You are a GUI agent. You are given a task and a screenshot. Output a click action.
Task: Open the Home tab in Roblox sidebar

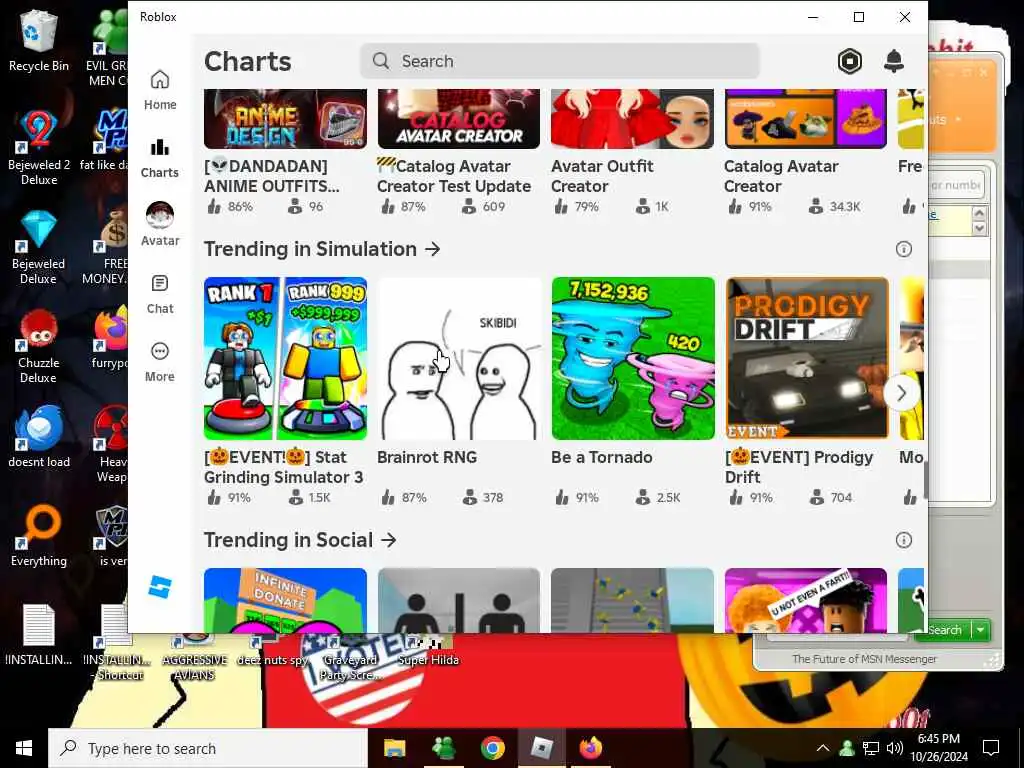point(160,90)
